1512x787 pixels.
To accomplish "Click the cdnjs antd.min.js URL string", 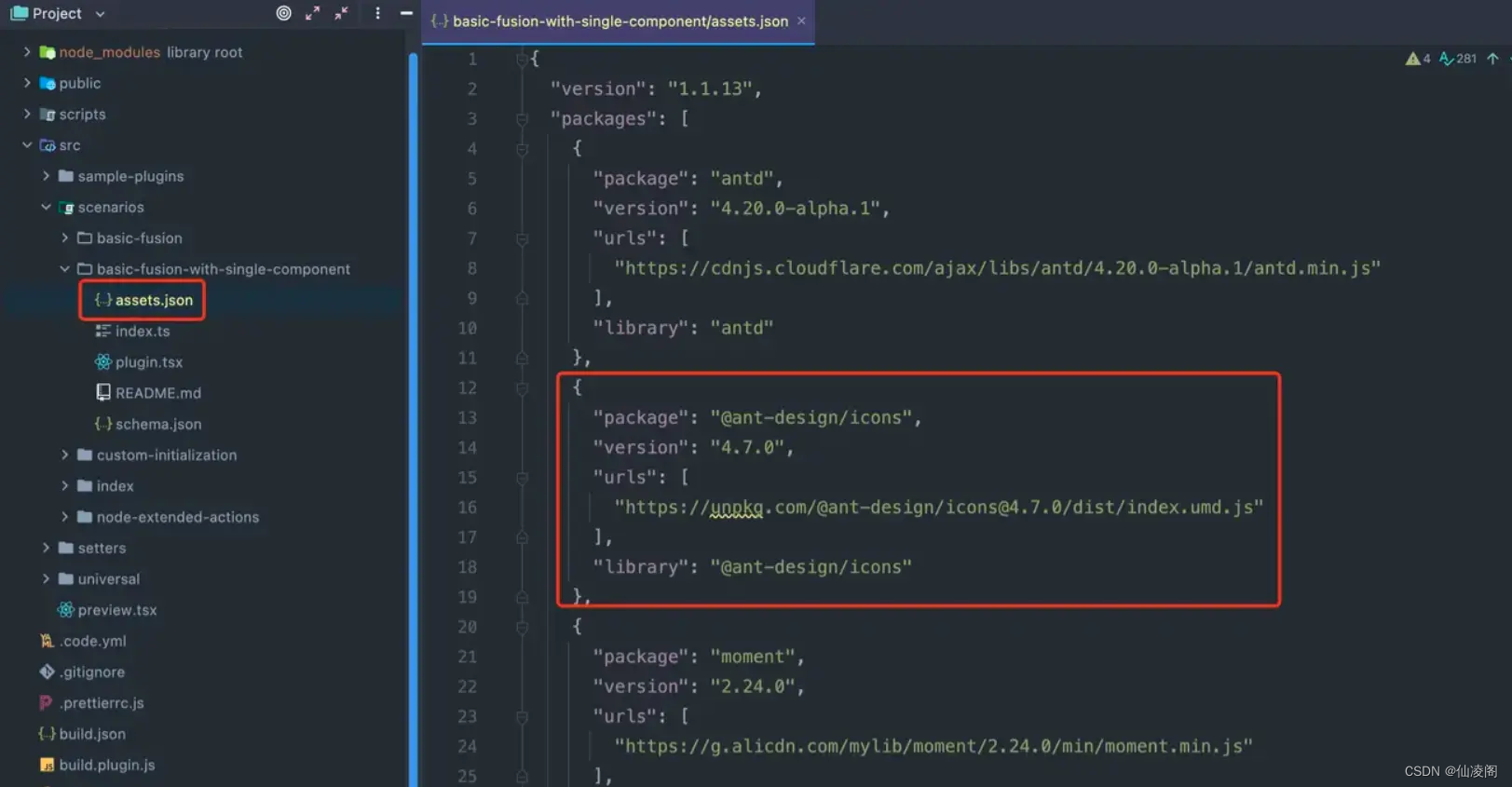I will pyautogui.click(x=997, y=268).
